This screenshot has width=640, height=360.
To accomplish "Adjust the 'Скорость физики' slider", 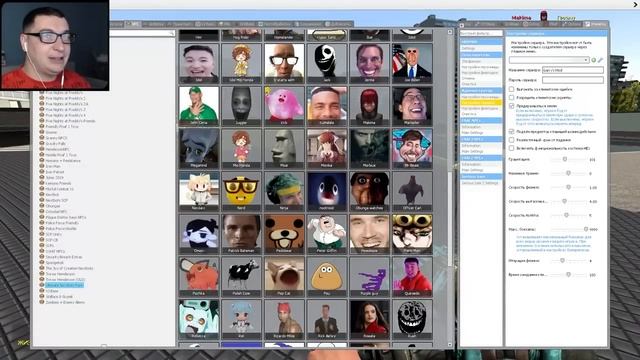I will [x=568, y=187].
